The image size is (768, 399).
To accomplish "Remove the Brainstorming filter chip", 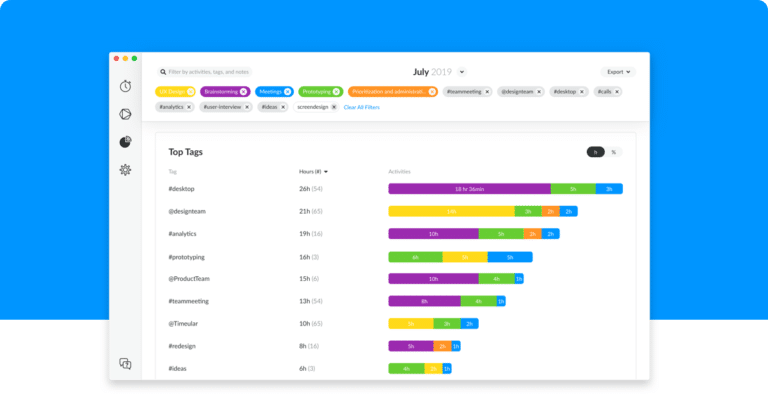I will click(x=243, y=92).
